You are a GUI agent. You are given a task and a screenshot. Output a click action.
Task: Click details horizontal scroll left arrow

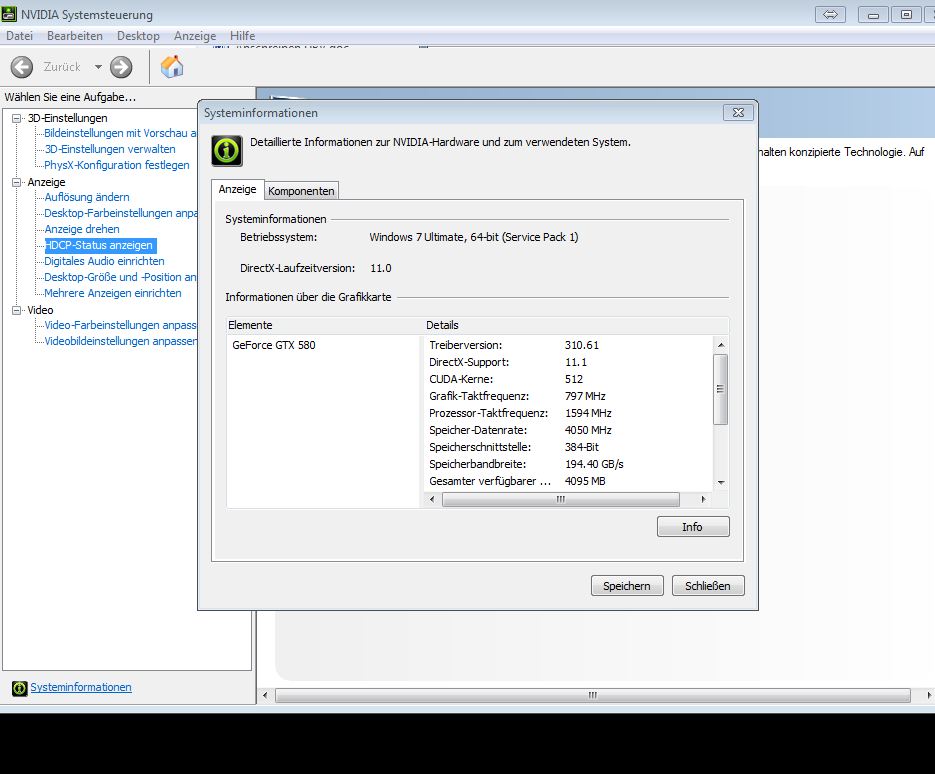pos(432,499)
